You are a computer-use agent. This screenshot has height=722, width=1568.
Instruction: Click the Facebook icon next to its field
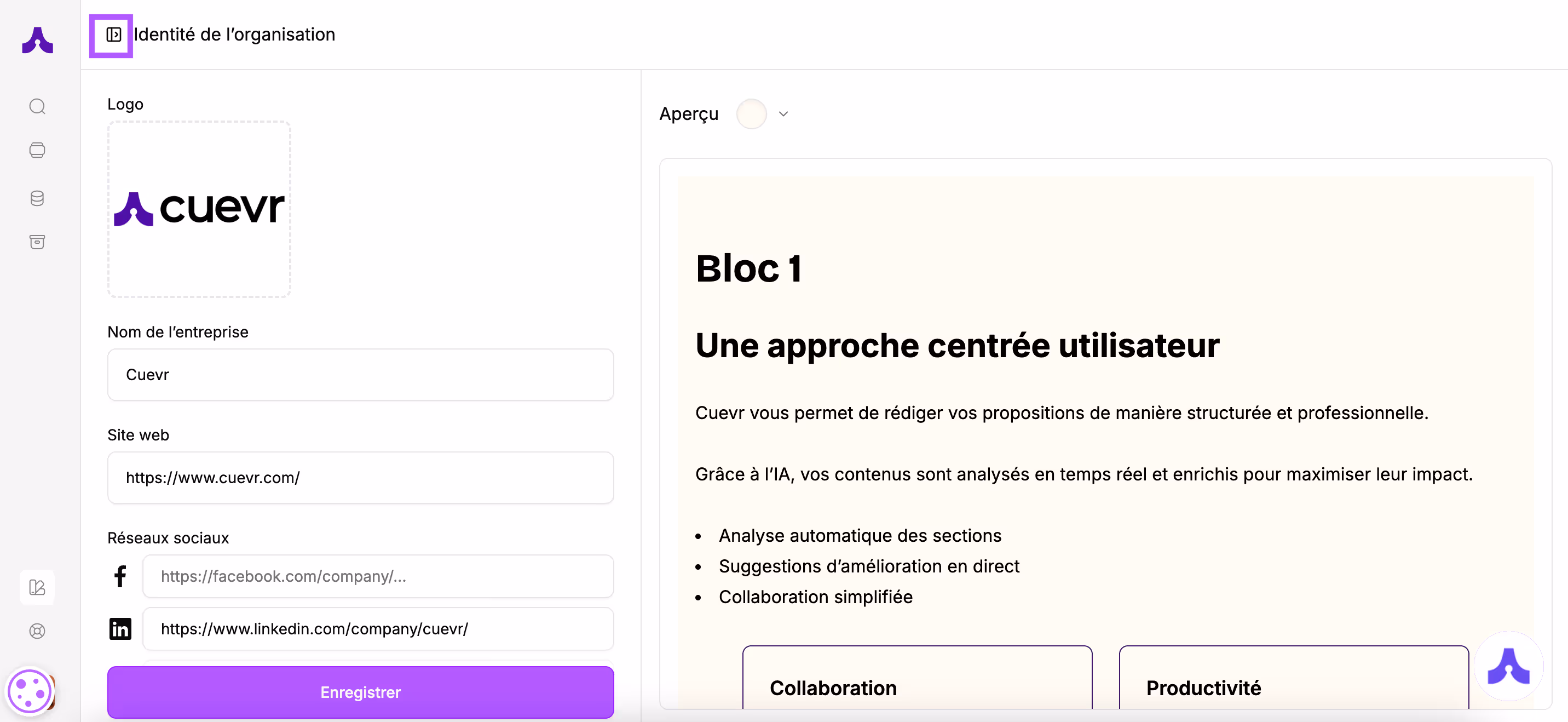(120, 576)
